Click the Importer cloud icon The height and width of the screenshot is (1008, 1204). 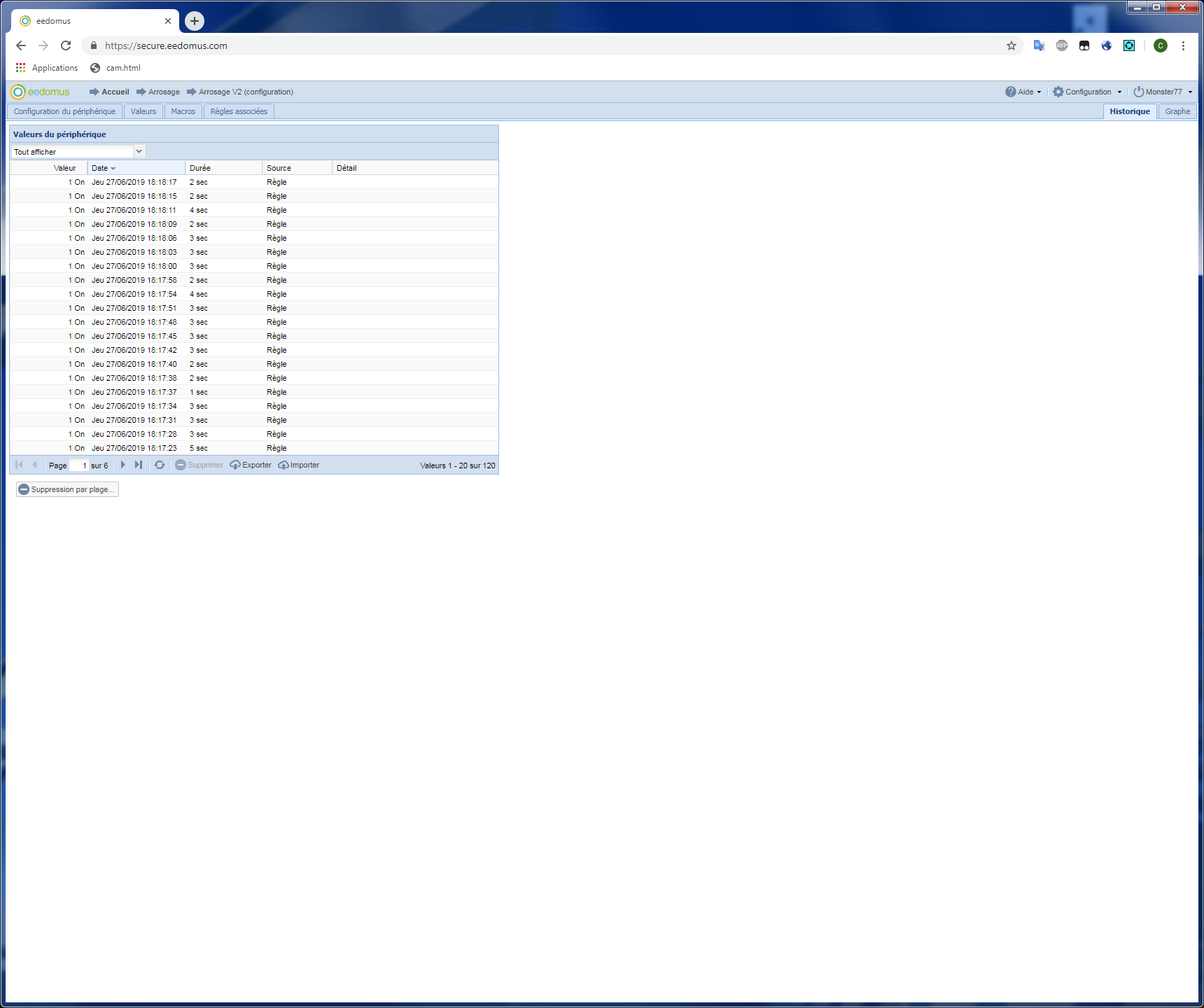pos(283,465)
